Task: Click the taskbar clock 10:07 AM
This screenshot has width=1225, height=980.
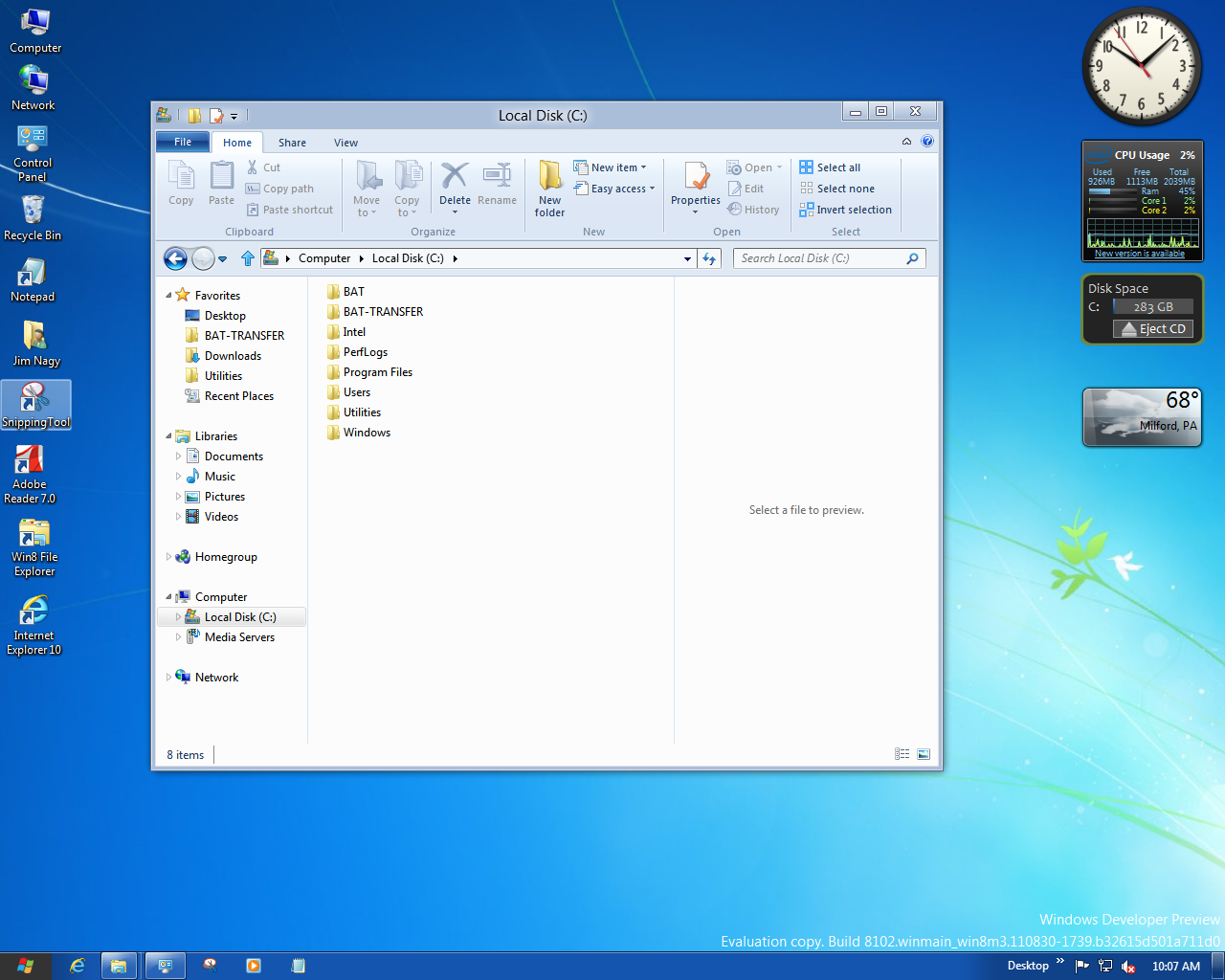Action: pyautogui.click(x=1176, y=966)
